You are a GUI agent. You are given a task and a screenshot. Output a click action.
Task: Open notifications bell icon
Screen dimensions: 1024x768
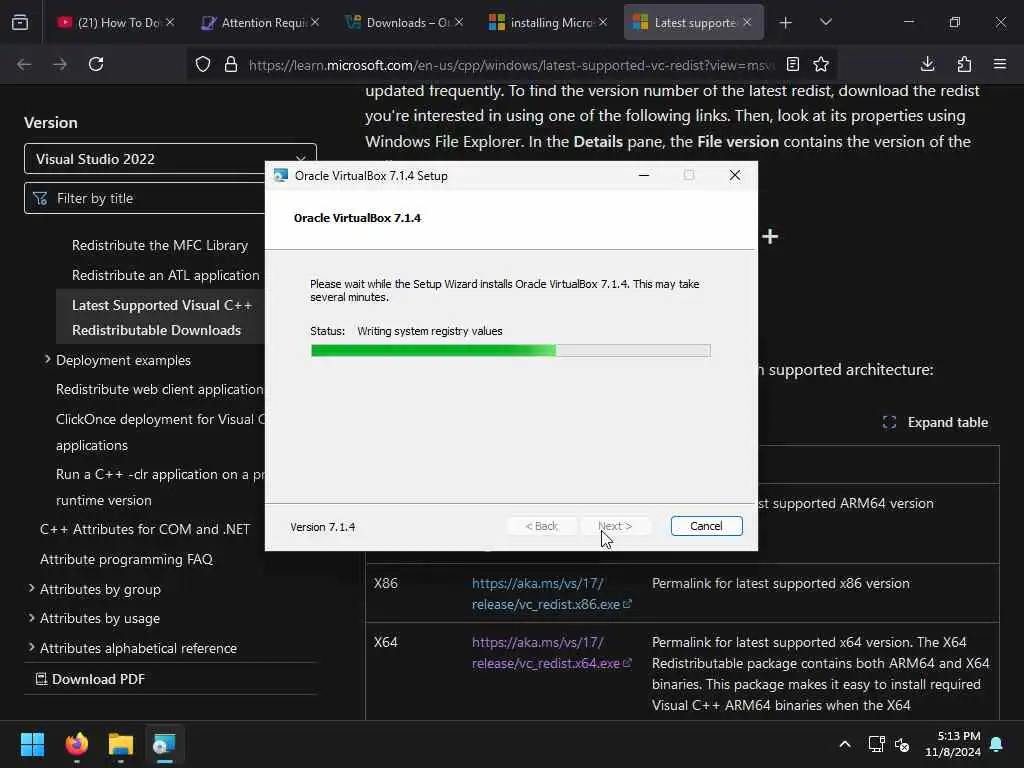point(997,744)
